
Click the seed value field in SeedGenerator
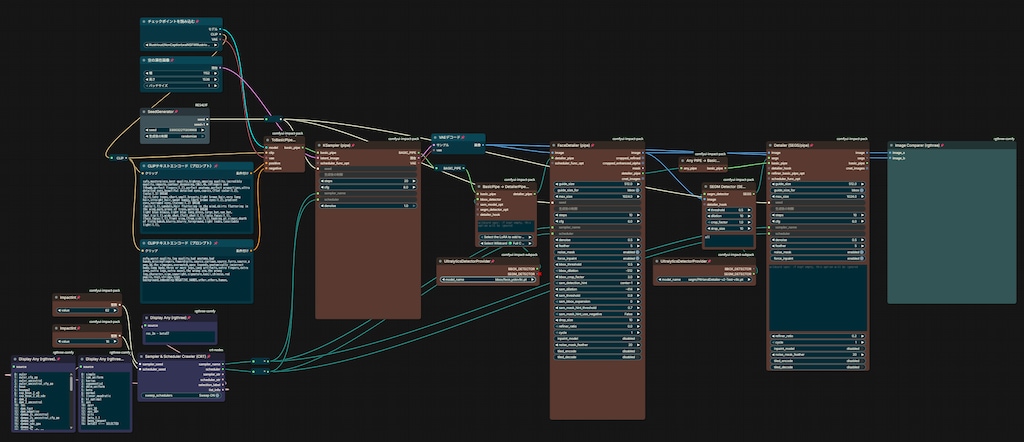tap(175, 129)
